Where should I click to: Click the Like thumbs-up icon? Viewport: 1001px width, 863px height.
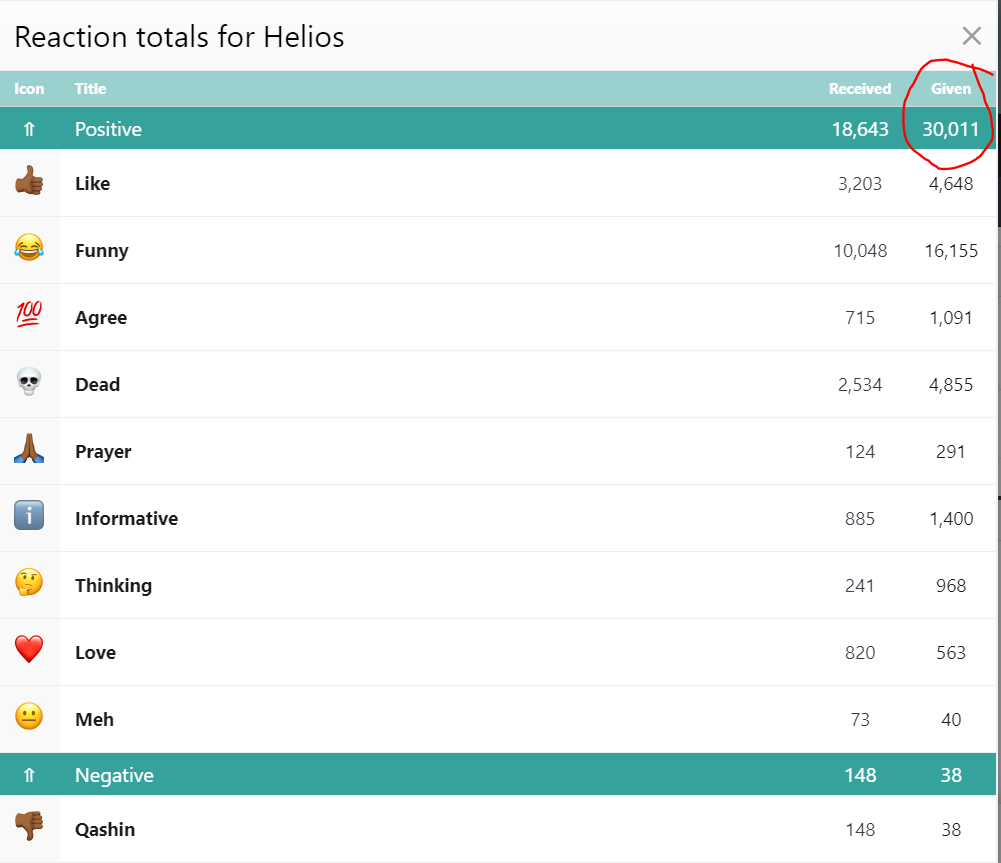(x=29, y=181)
